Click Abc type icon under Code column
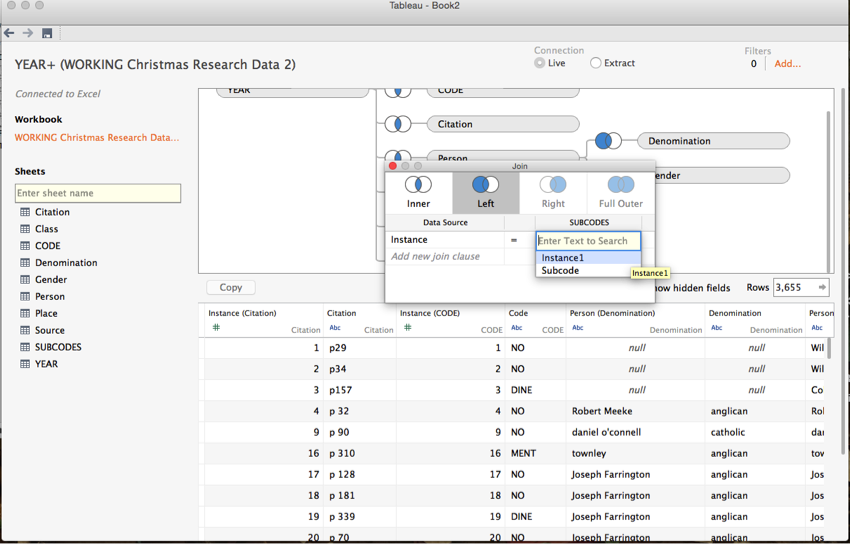850x544 pixels. (x=517, y=327)
